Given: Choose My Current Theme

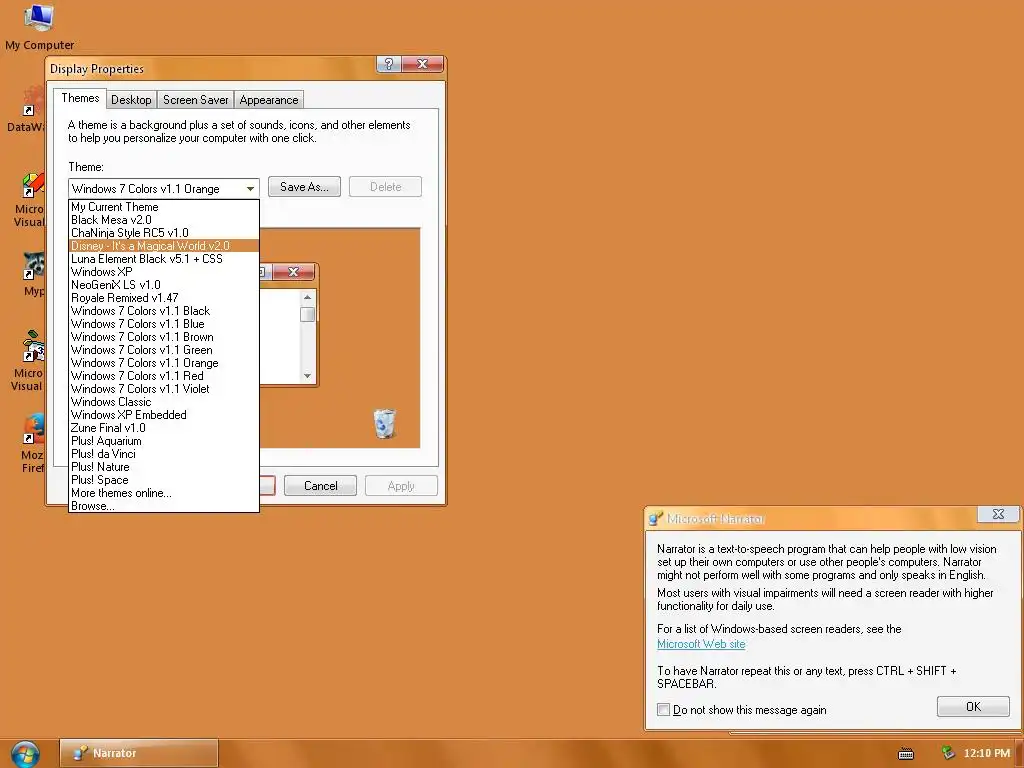Looking at the screenshot, I should coord(164,207).
